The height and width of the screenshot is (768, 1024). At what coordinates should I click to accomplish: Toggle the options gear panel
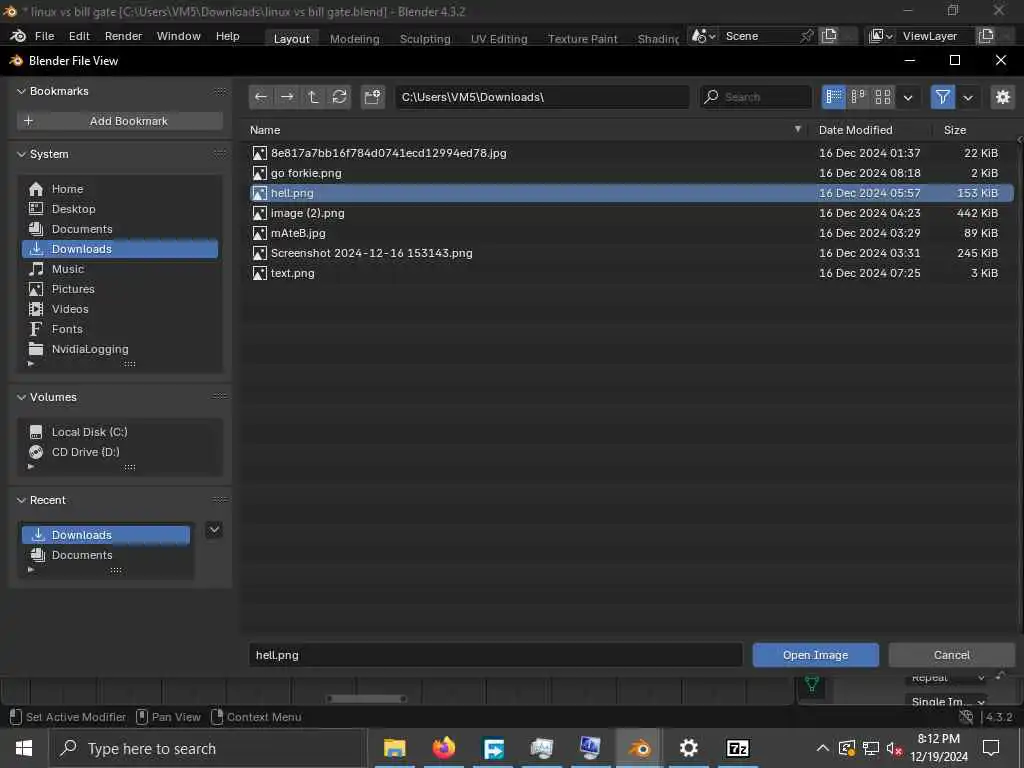[x=1003, y=97]
